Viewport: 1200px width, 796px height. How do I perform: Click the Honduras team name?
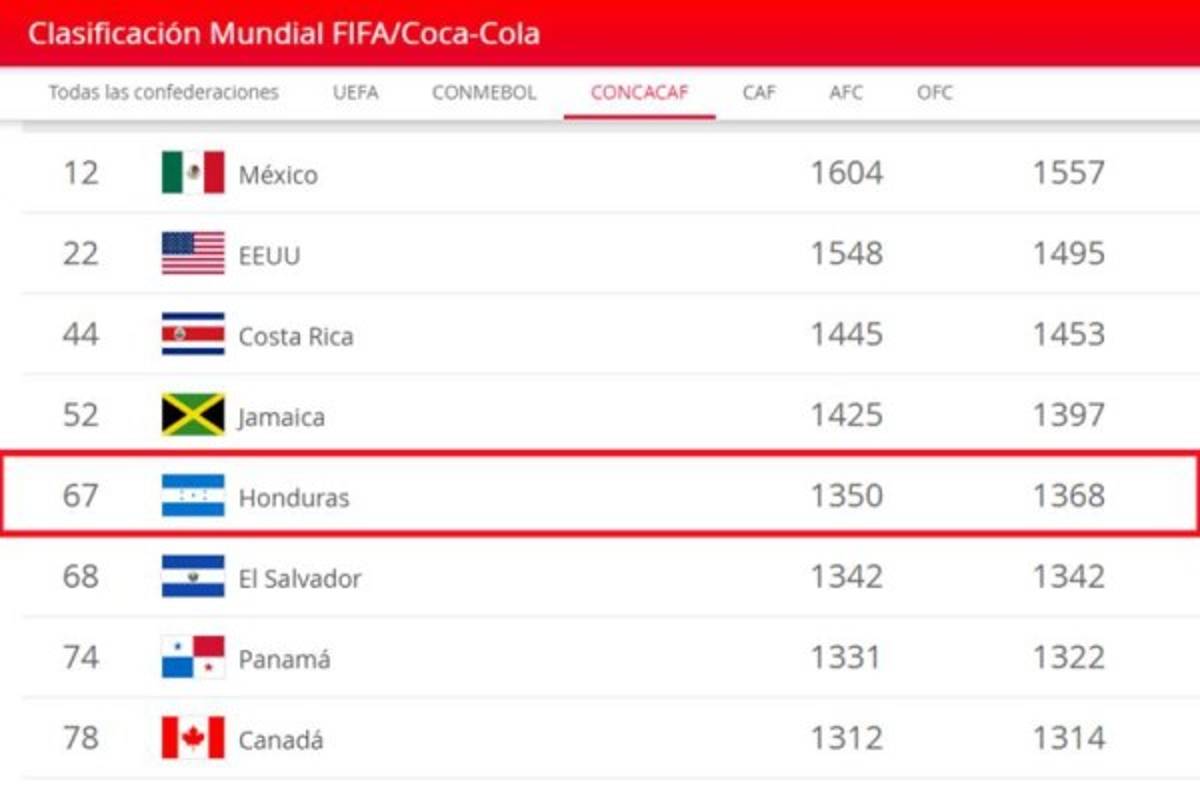tap(294, 497)
